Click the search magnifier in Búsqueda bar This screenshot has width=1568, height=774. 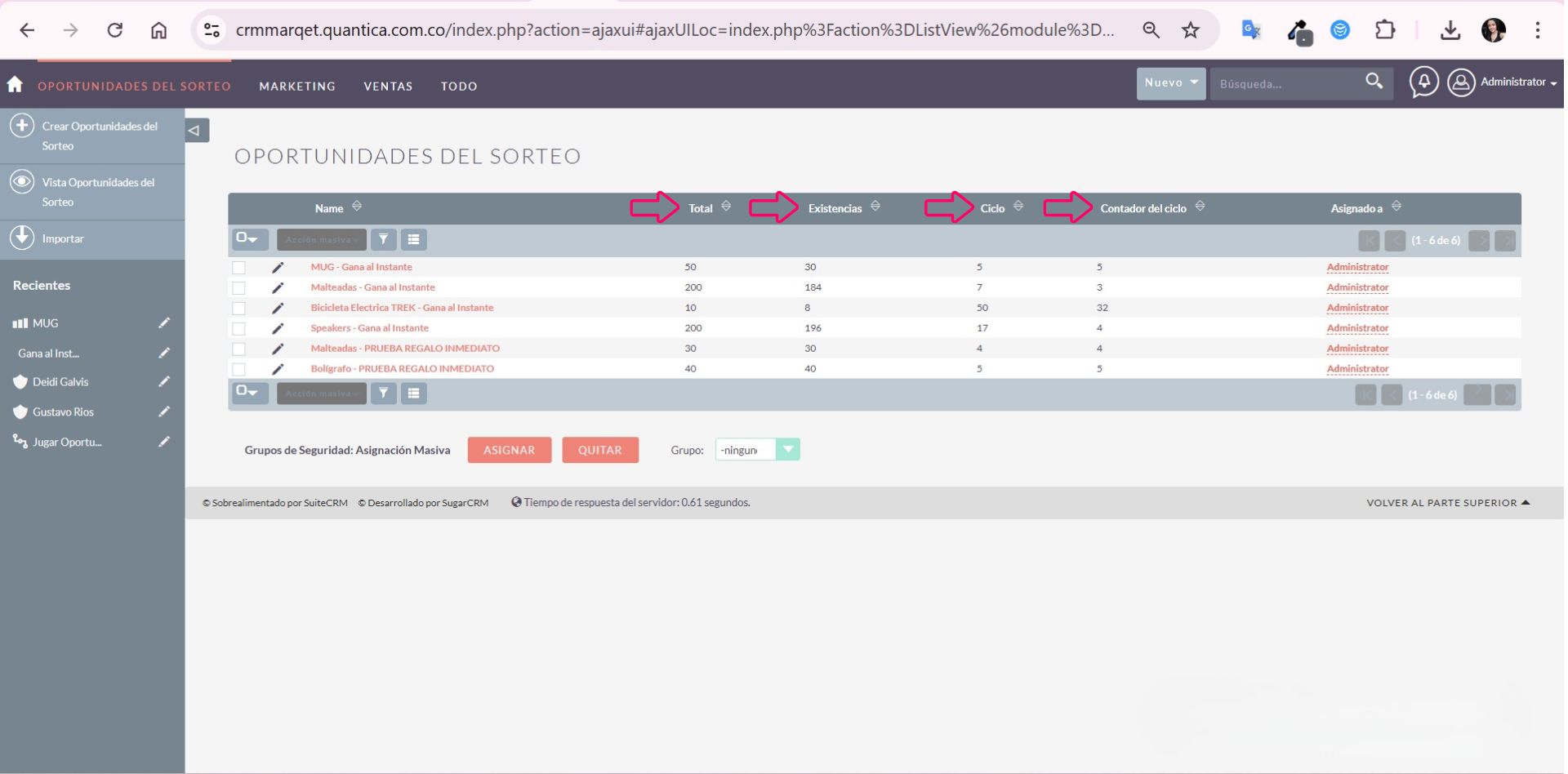pyautogui.click(x=1374, y=82)
